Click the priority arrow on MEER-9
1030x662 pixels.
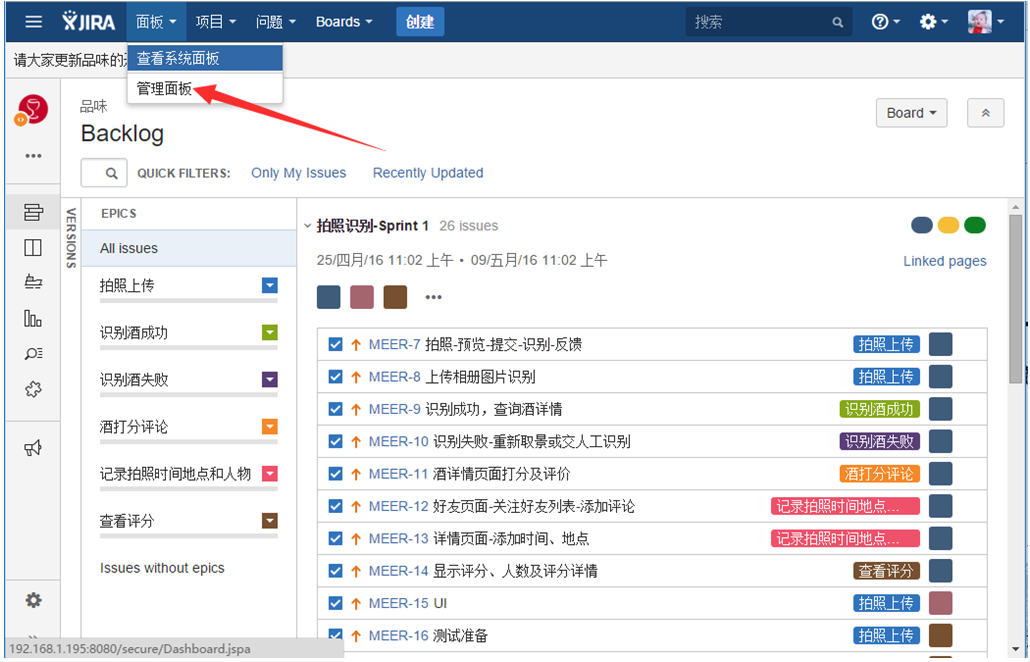coord(356,409)
